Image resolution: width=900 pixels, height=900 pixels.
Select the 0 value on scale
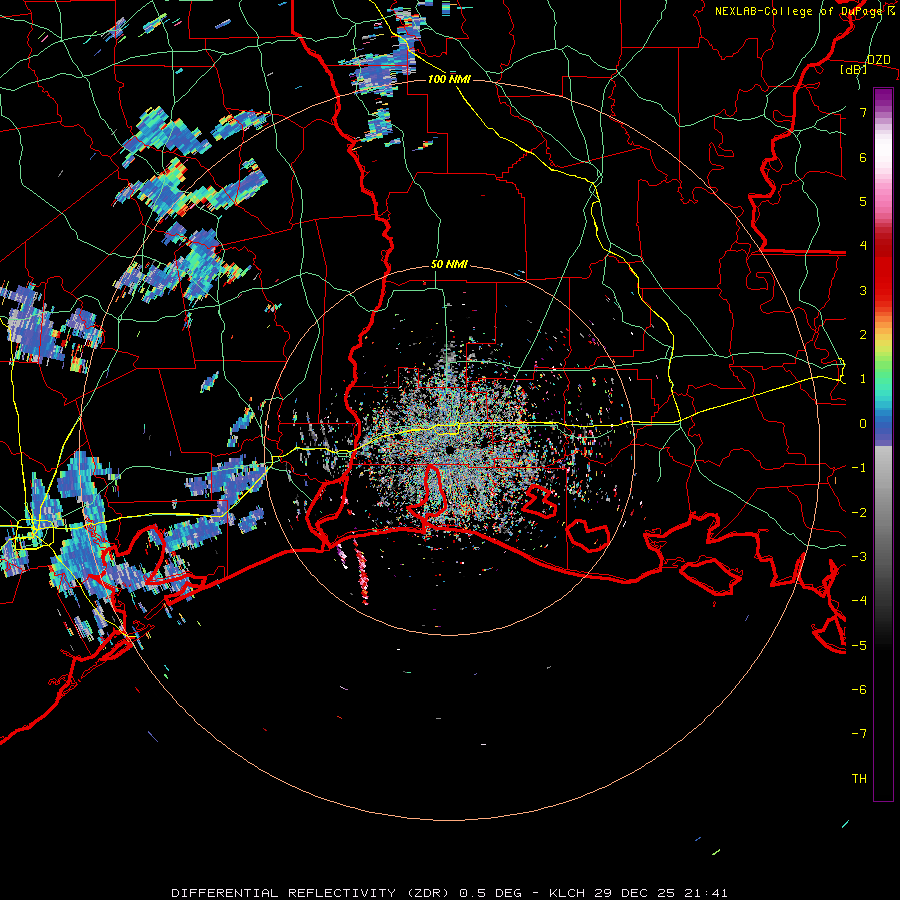pyautogui.click(x=863, y=424)
